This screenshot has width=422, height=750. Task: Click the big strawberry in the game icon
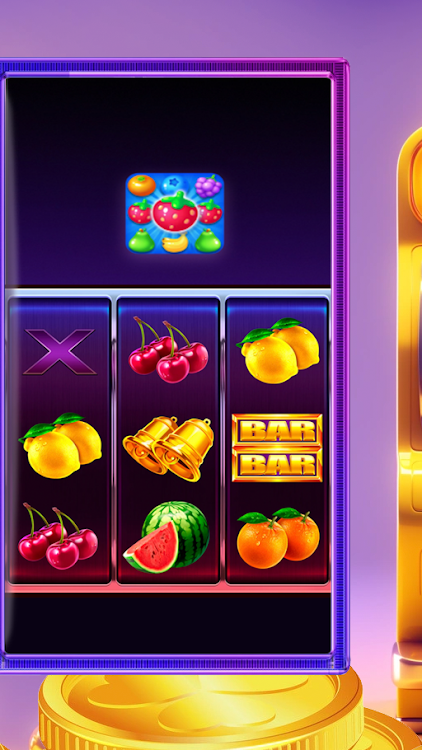pos(175,211)
